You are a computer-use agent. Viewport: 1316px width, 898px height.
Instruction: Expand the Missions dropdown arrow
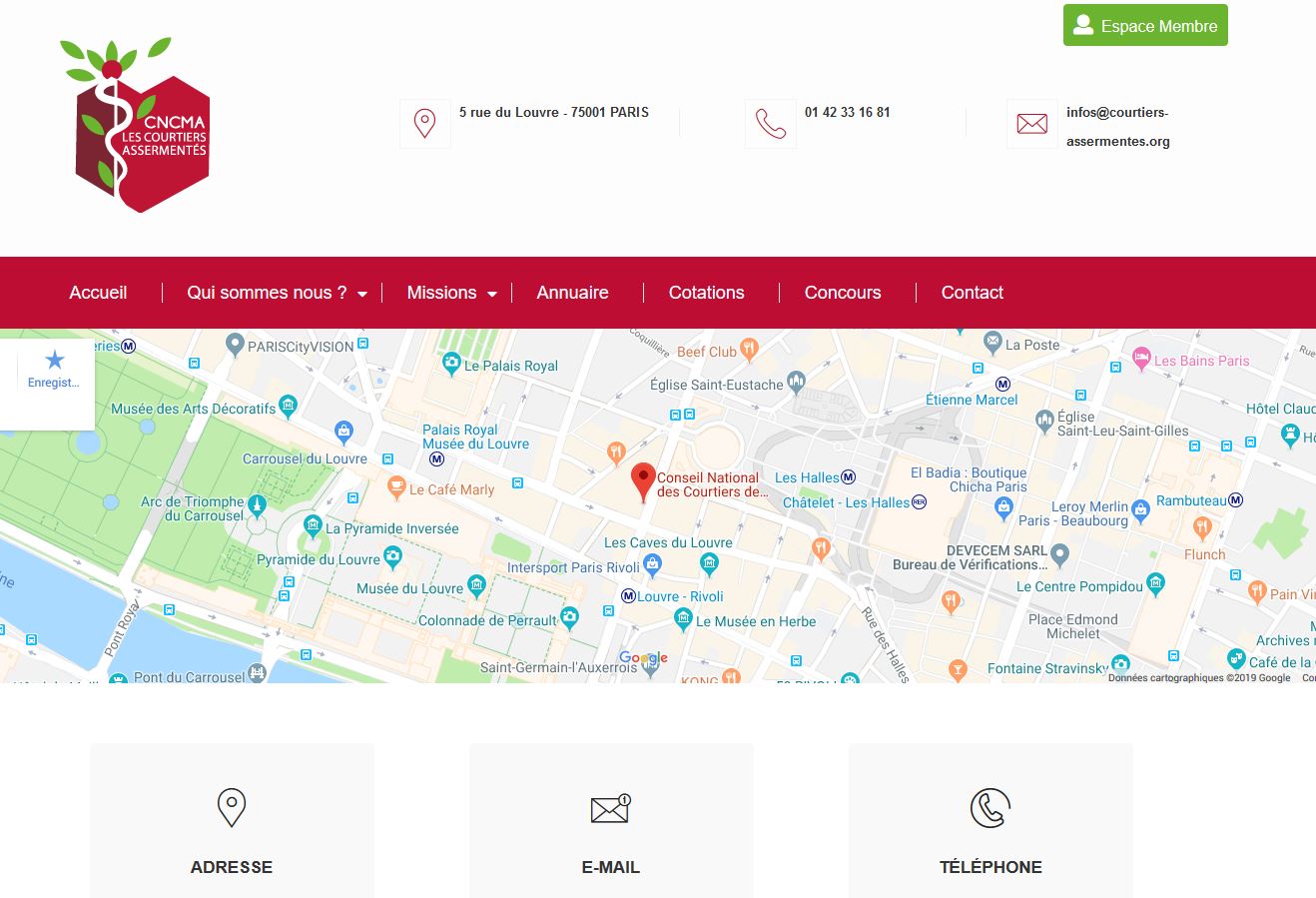click(x=492, y=294)
